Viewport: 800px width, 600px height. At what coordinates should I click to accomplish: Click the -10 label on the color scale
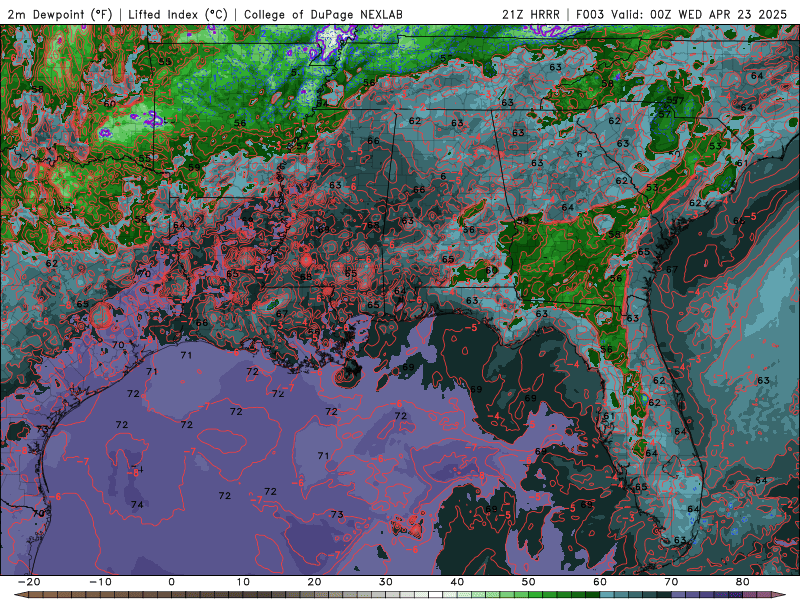(x=100, y=582)
